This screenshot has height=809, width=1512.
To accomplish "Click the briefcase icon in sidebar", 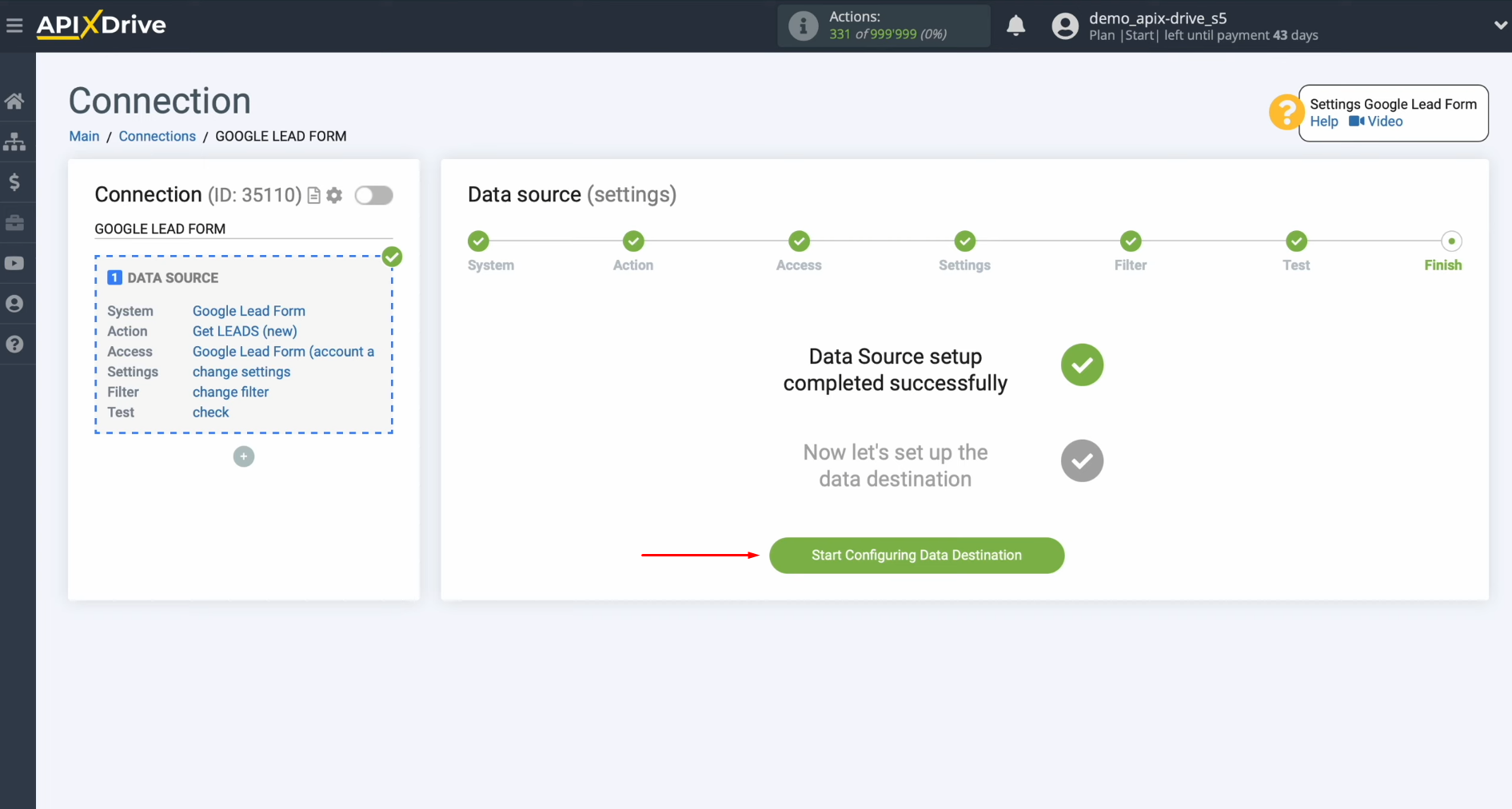I will coord(16,223).
